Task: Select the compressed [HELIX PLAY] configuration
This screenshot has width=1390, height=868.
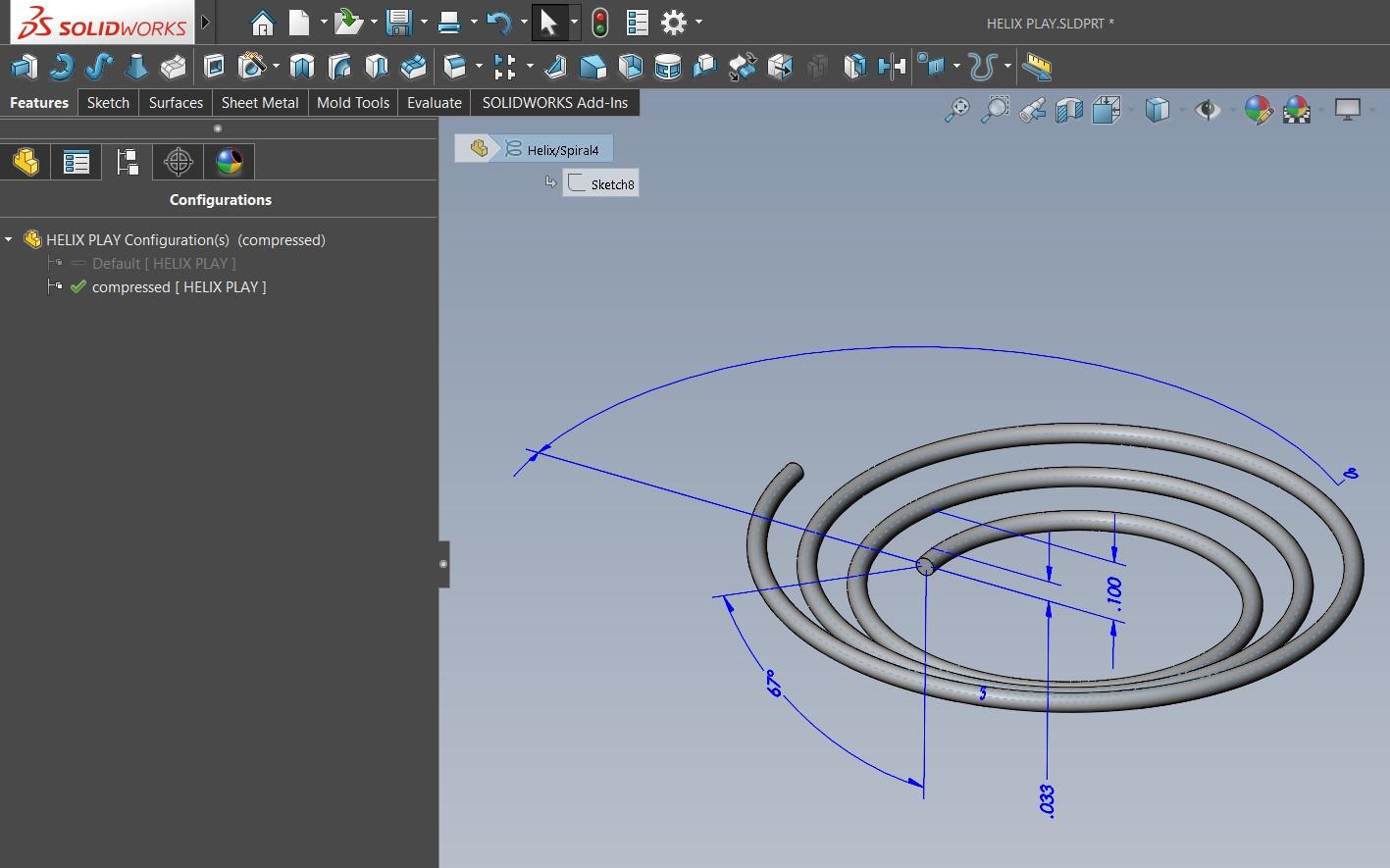Action: (x=179, y=286)
